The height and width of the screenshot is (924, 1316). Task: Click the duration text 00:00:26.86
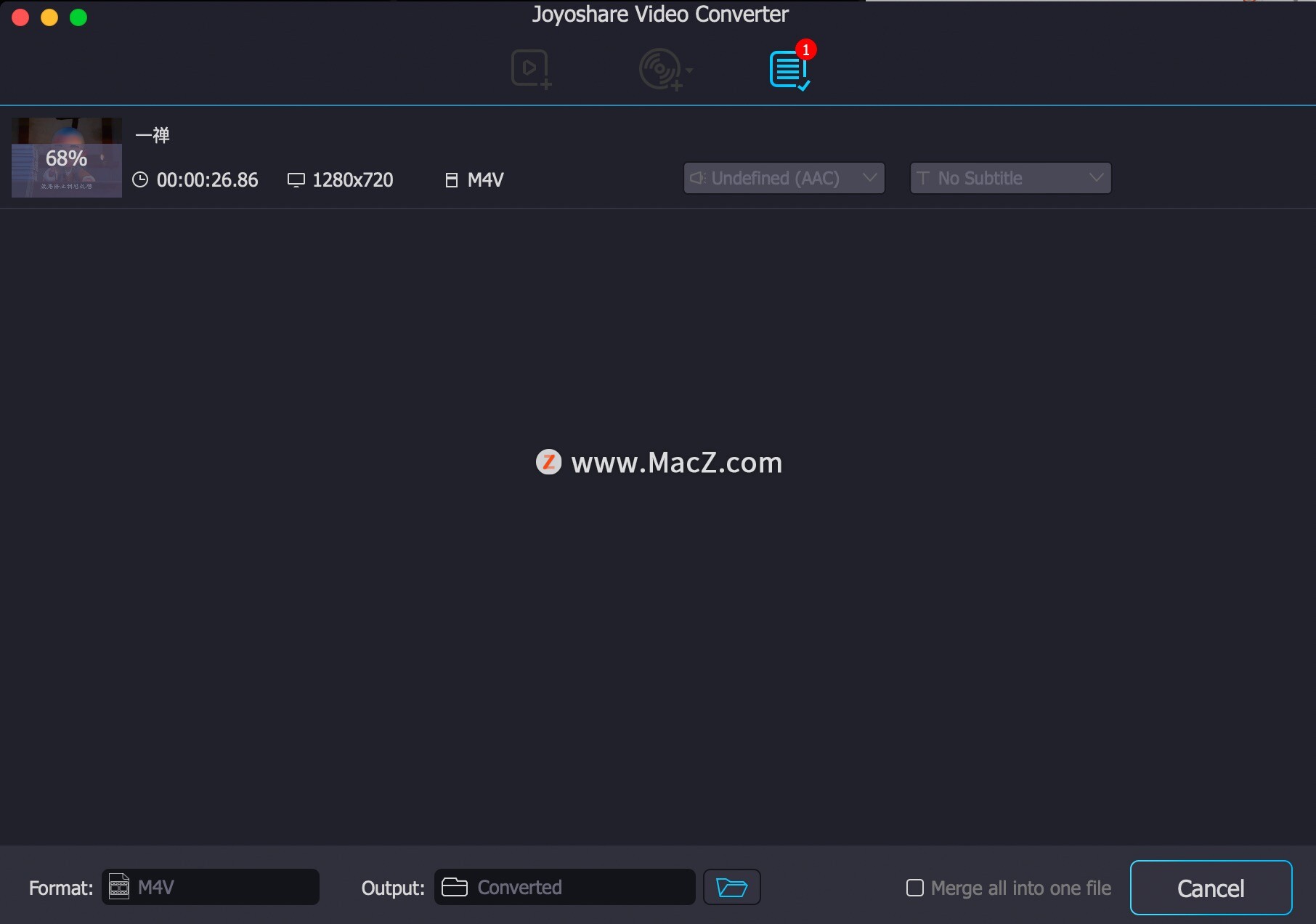click(207, 180)
